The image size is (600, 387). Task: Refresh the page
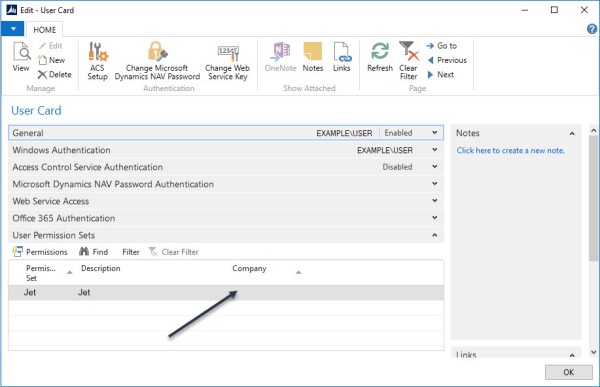click(380, 57)
